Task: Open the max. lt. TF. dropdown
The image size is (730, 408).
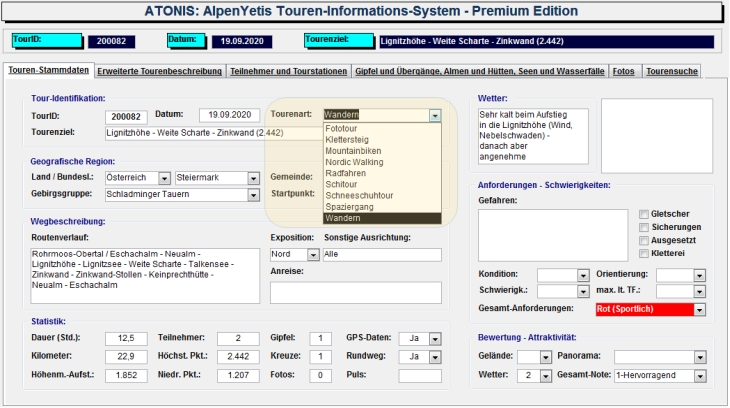Action: [699, 292]
